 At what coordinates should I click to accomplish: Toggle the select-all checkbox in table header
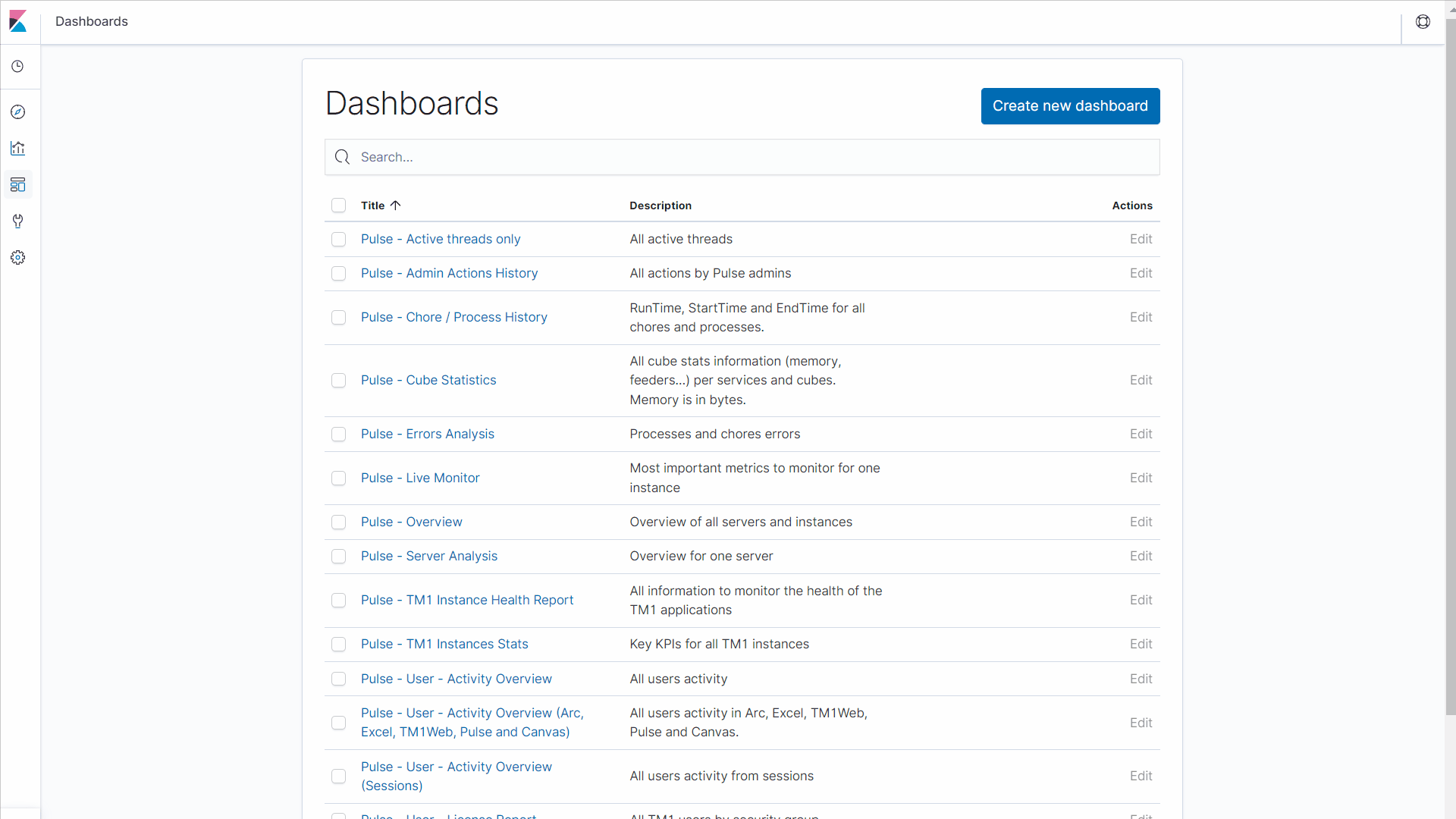(x=339, y=206)
